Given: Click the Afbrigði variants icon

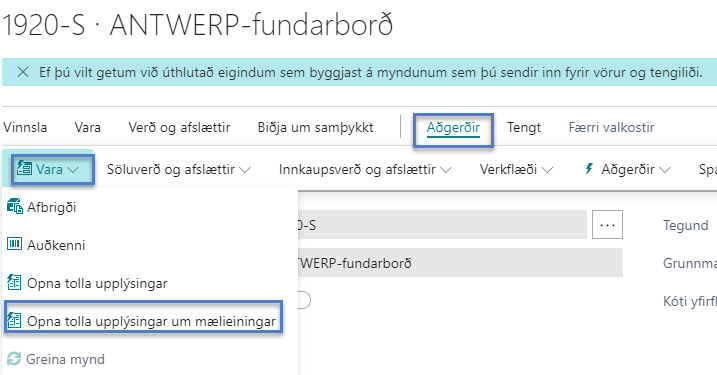Looking at the screenshot, I should click(15, 207).
